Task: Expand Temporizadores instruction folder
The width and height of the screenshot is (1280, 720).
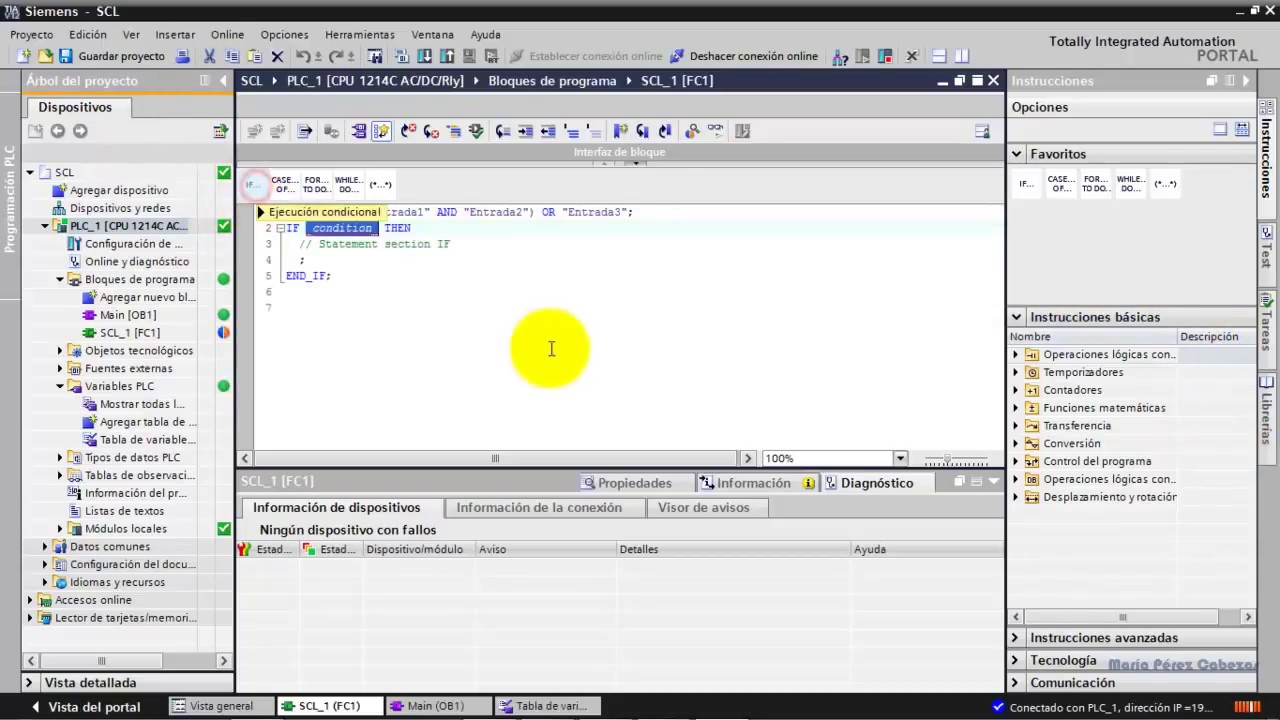Action: point(1015,372)
